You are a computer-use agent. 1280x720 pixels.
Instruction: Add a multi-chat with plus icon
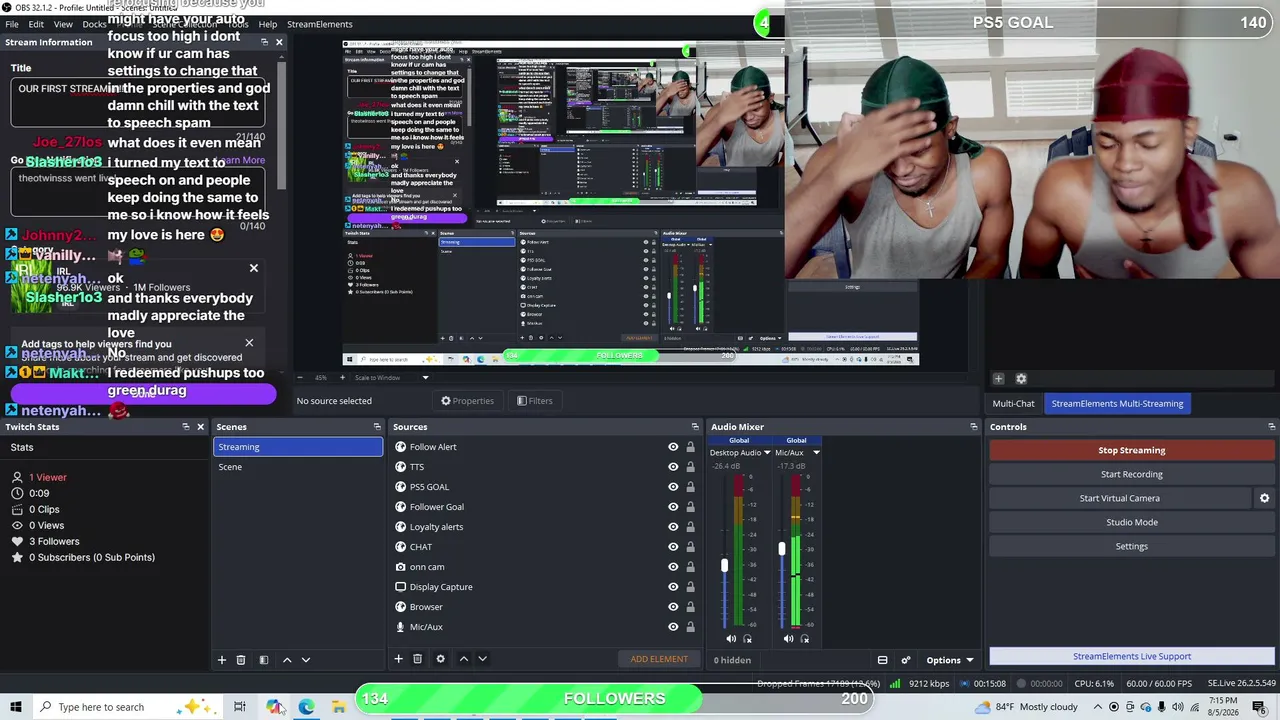(998, 379)
